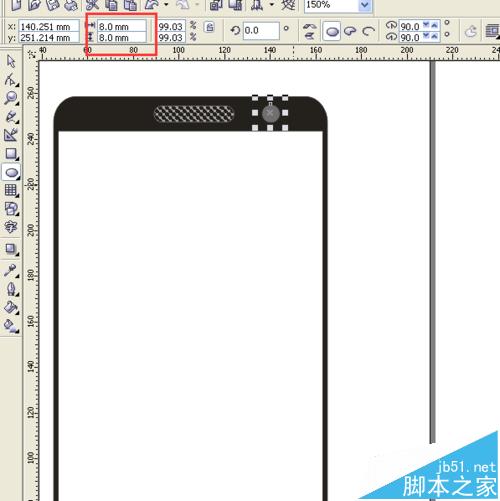Viewport: 500px width, 501px height.
Task: Select the Smart Drawing tool
Action: [11, 135]
